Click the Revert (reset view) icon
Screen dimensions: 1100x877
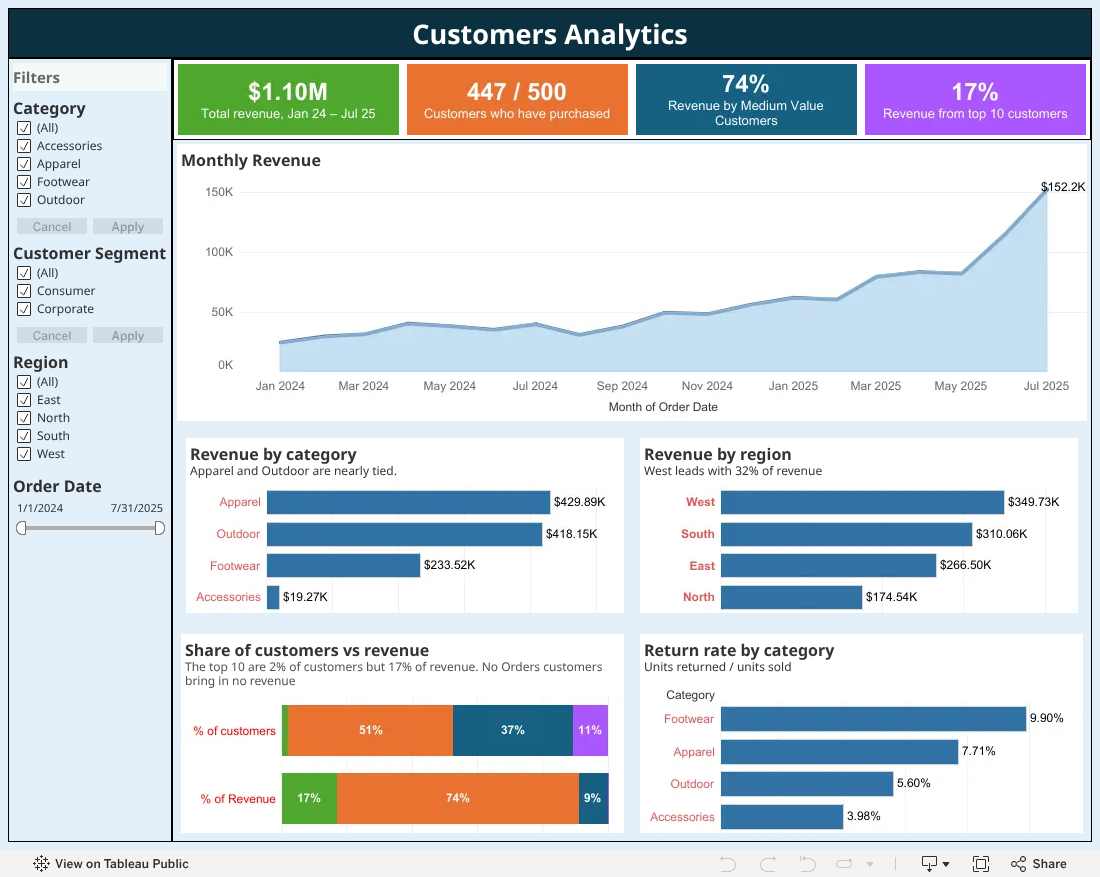807,864
